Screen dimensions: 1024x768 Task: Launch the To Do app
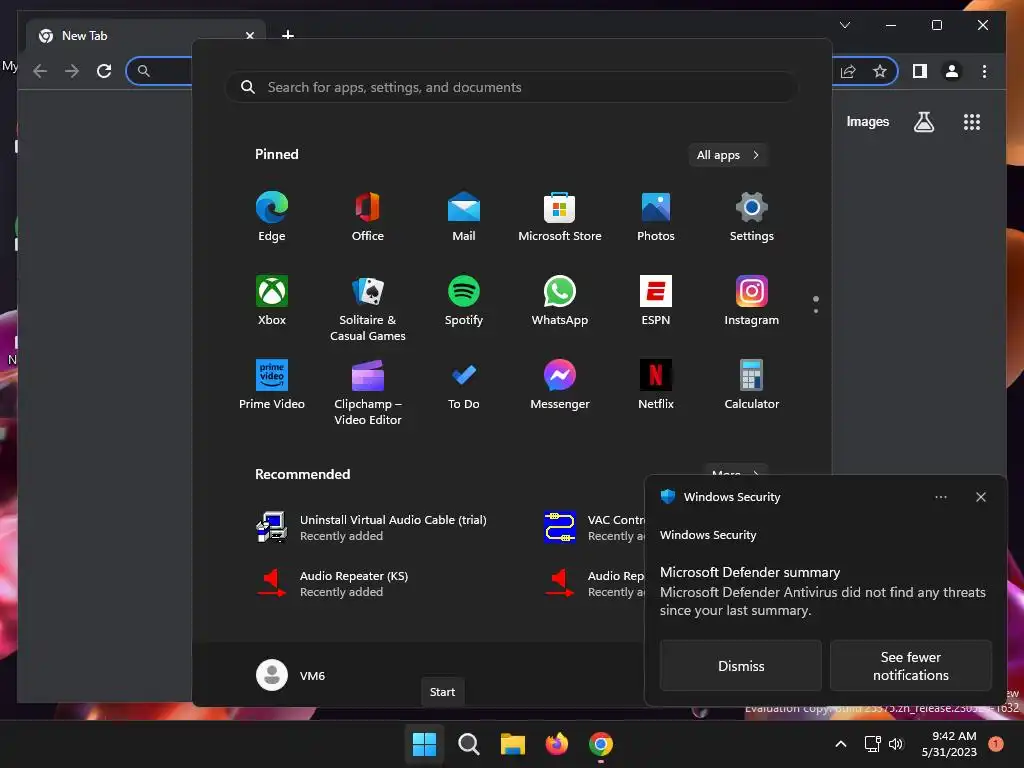[x=464, y=385]
